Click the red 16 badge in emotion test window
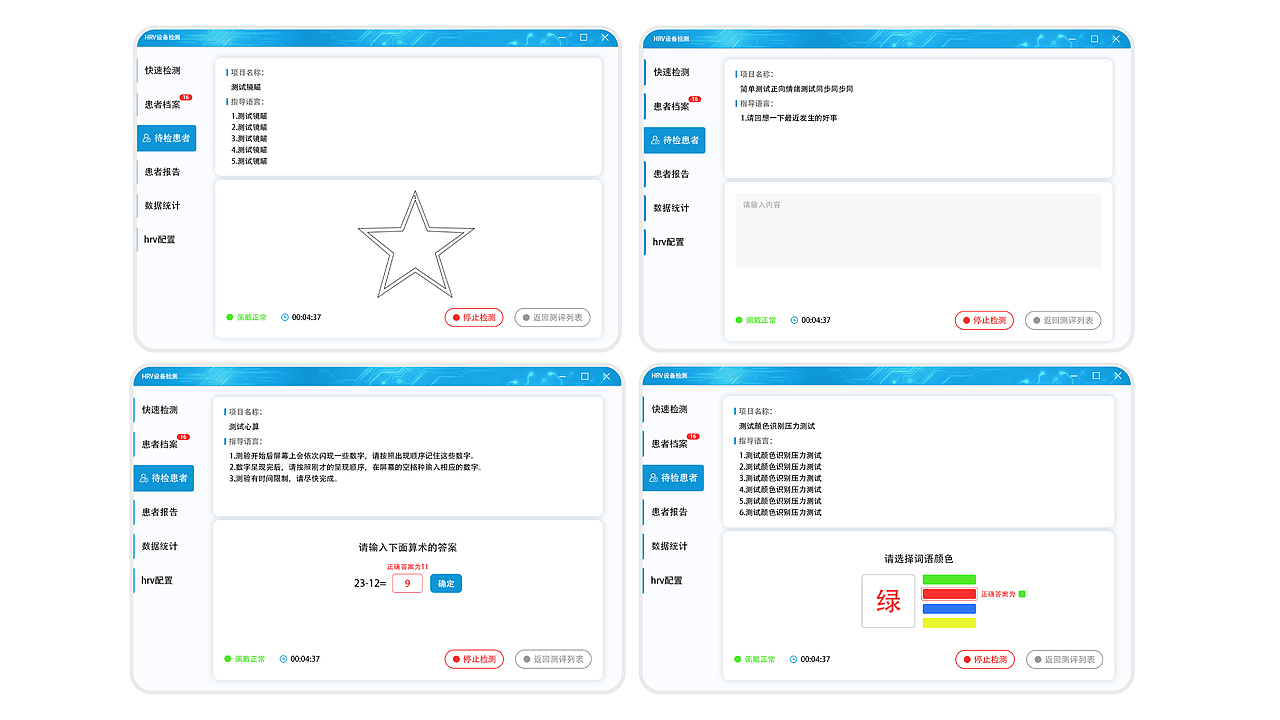Viewport: 1280px width, 720px height. pos(695,99)
